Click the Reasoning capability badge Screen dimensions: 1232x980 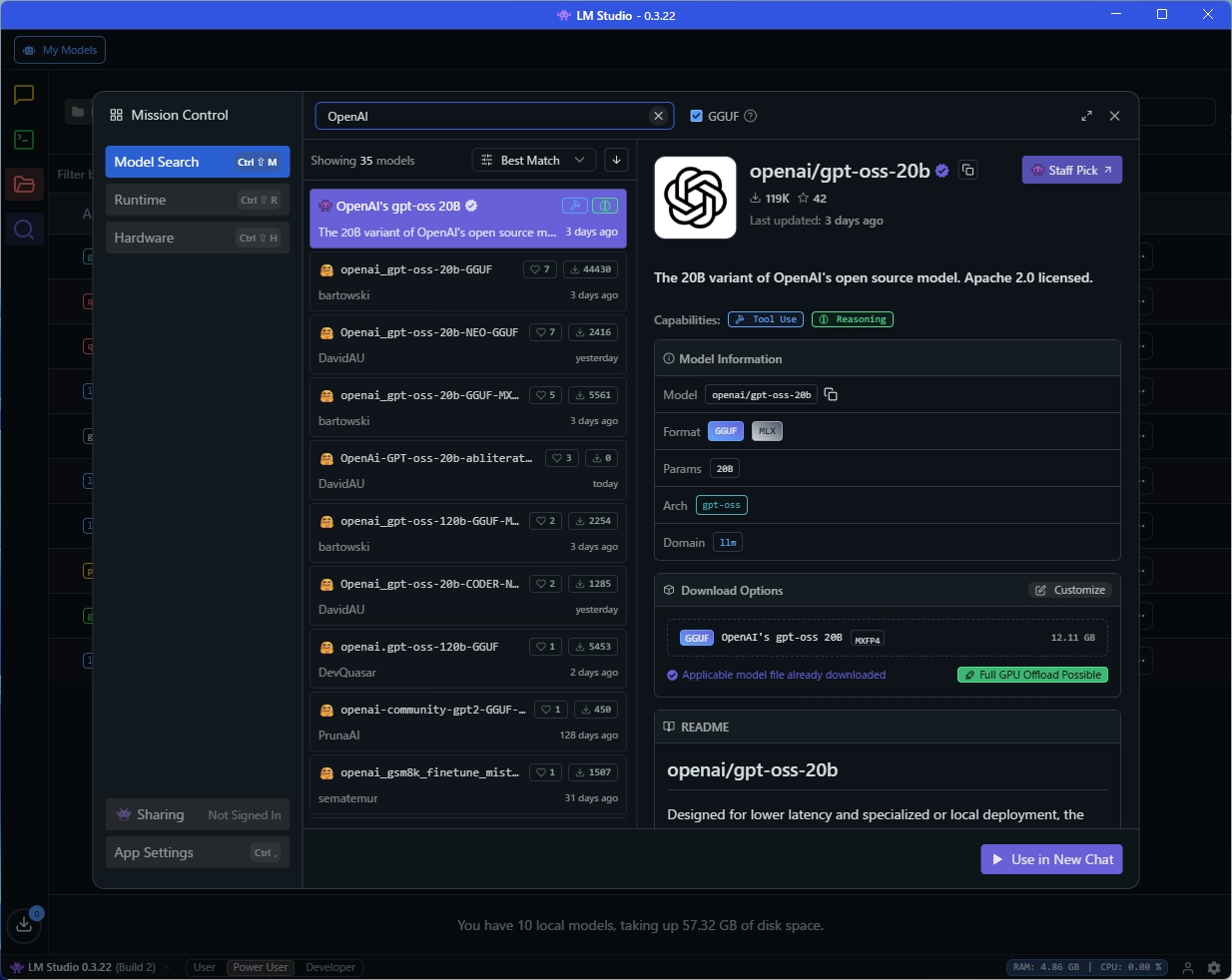tap(853, 319)
